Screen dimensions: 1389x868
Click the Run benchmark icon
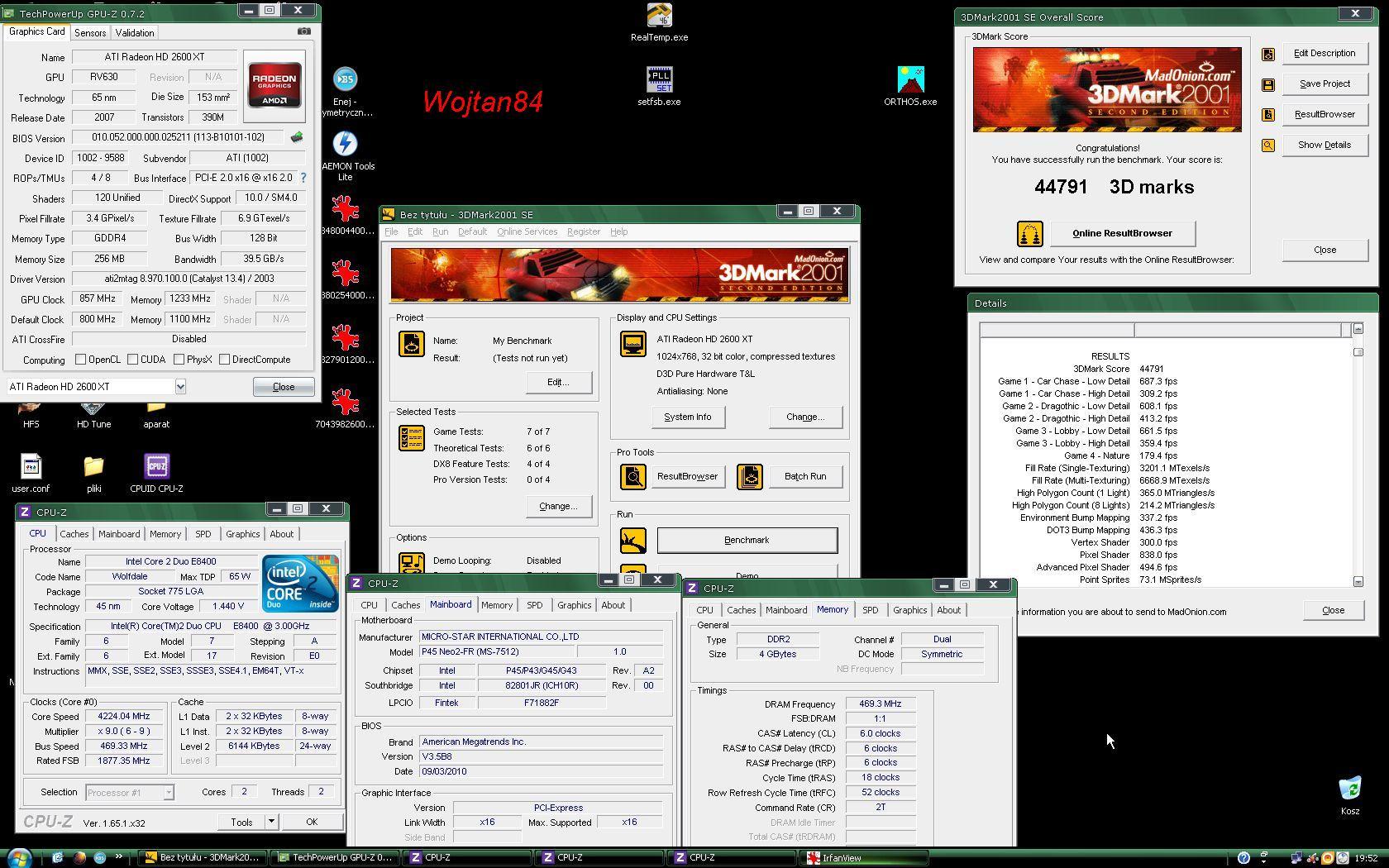click(x=633, y=541)
